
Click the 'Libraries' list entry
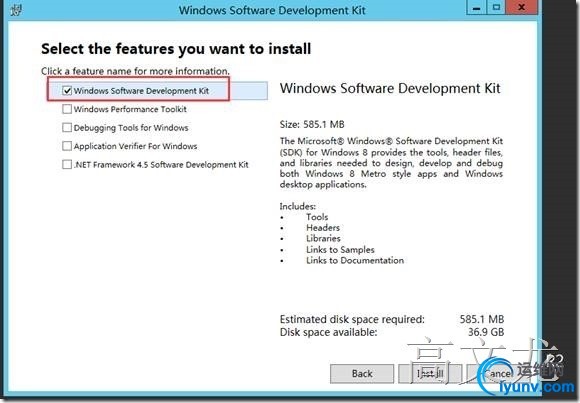click(x=323, y=239)
